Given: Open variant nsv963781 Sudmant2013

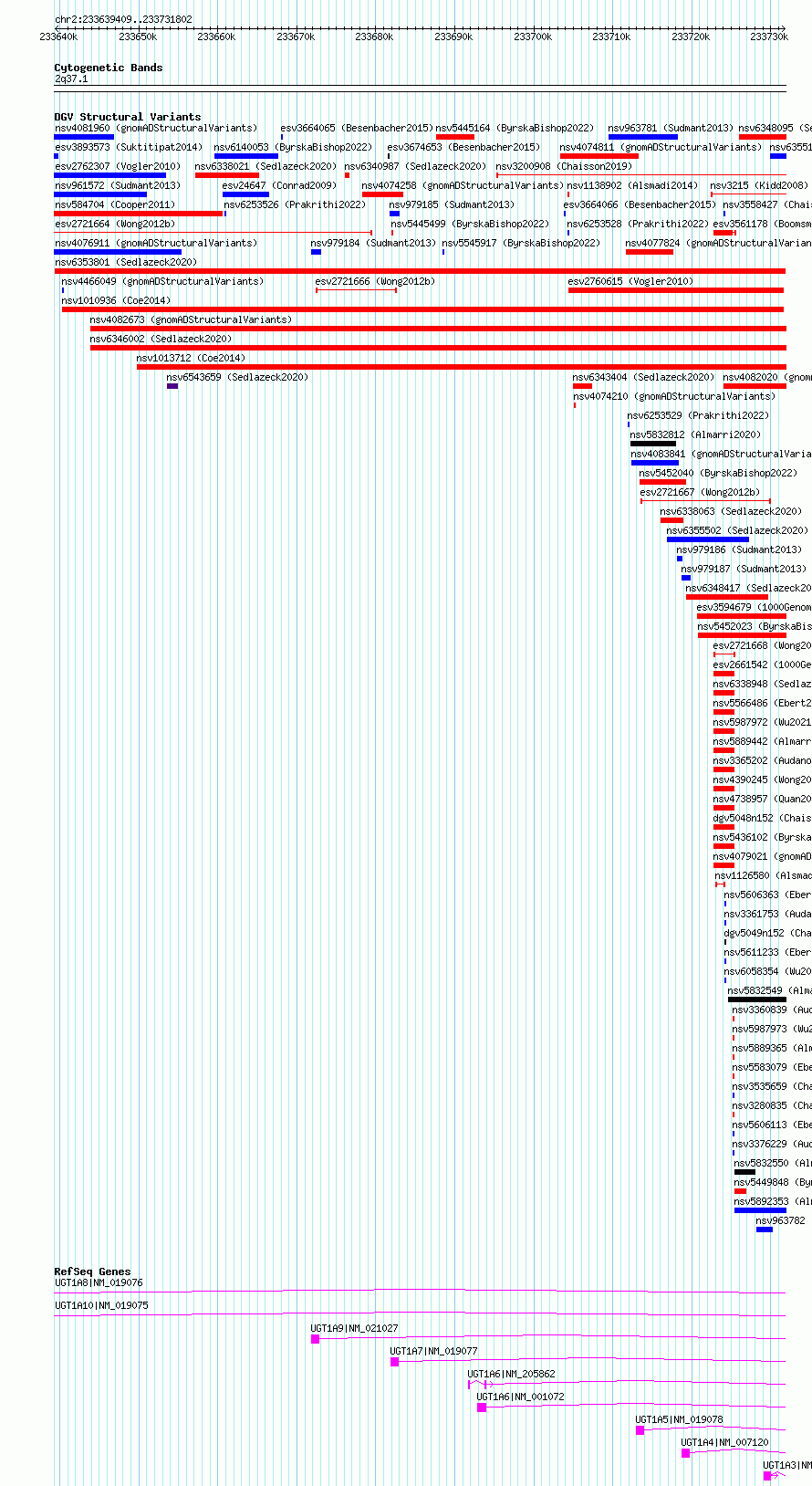Looking at the screenshot, I should point(671,128).
